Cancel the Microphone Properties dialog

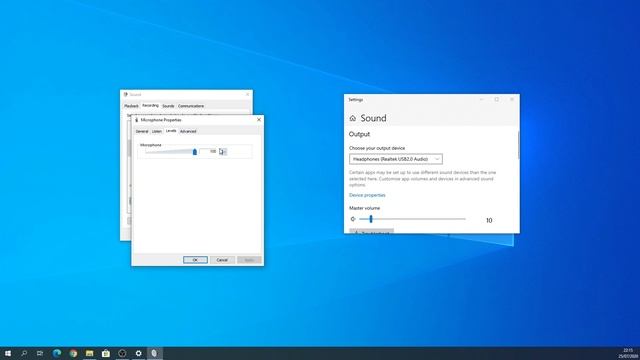pyautogui.click(x=222, y=260)
